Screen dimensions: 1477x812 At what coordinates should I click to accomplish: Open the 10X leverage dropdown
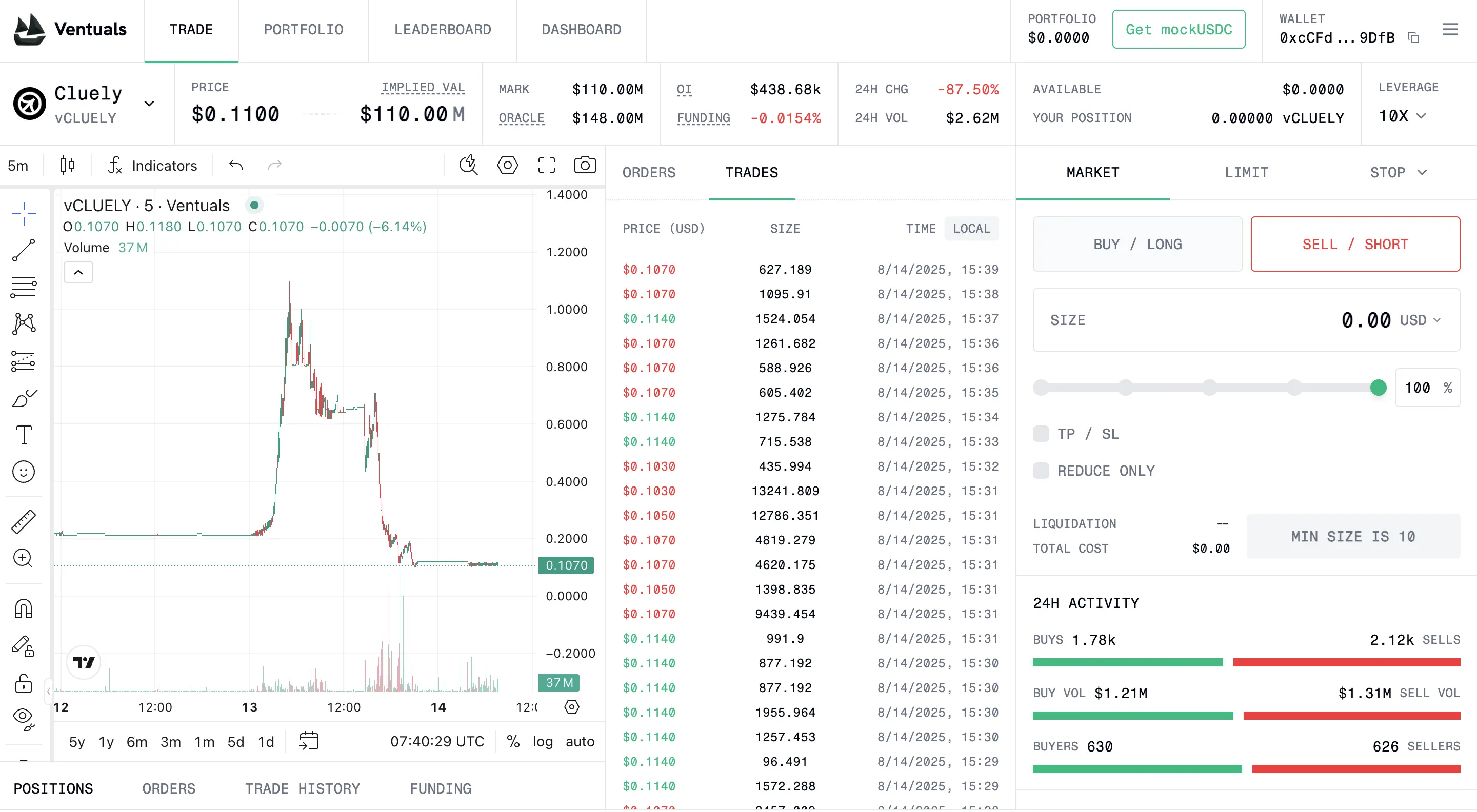[1402, 116]
